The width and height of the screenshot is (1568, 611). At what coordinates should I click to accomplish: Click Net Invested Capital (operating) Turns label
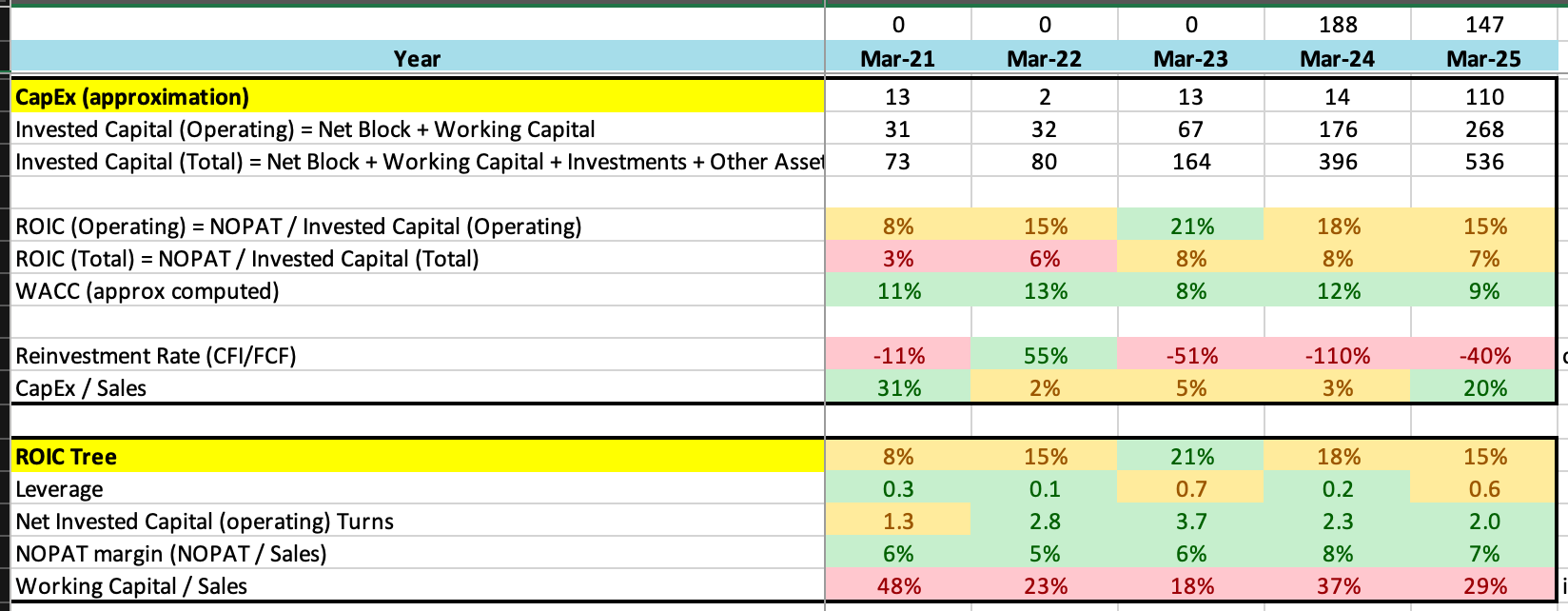coord(417,522)
